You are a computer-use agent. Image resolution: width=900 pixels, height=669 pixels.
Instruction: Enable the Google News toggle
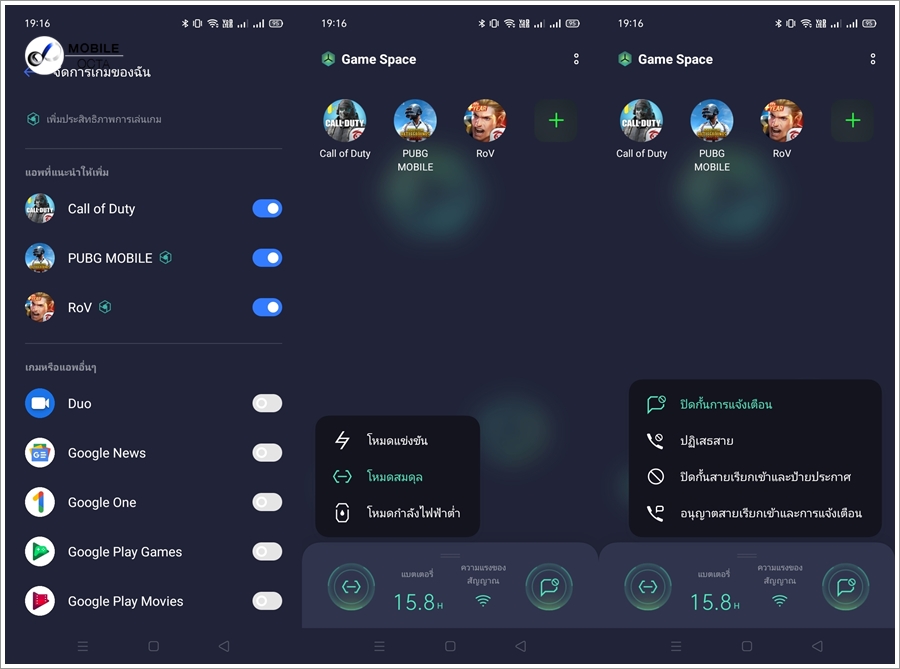[267, 453]
